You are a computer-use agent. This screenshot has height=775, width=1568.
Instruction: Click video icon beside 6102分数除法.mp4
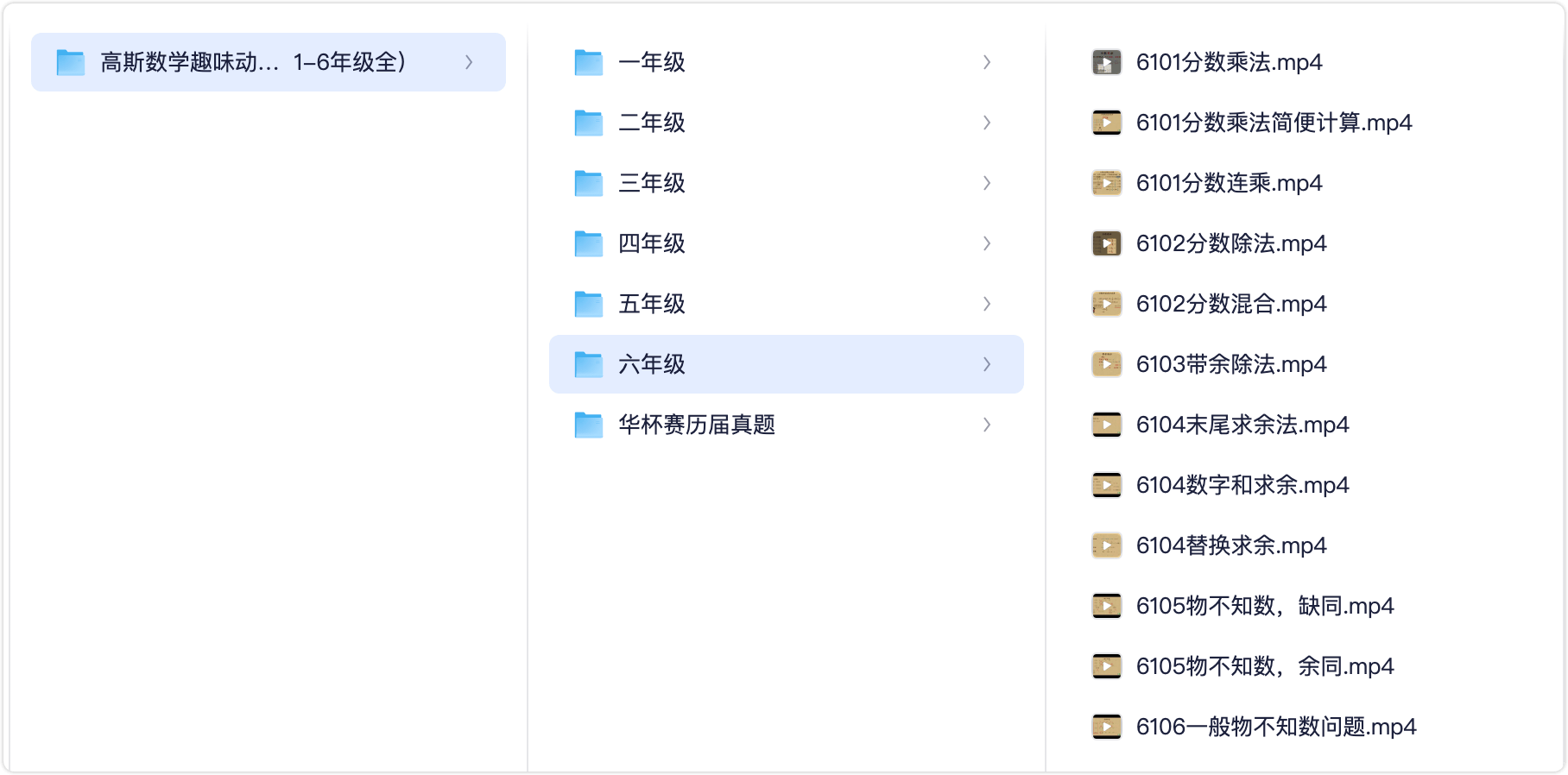click(x=1106, y=243)
